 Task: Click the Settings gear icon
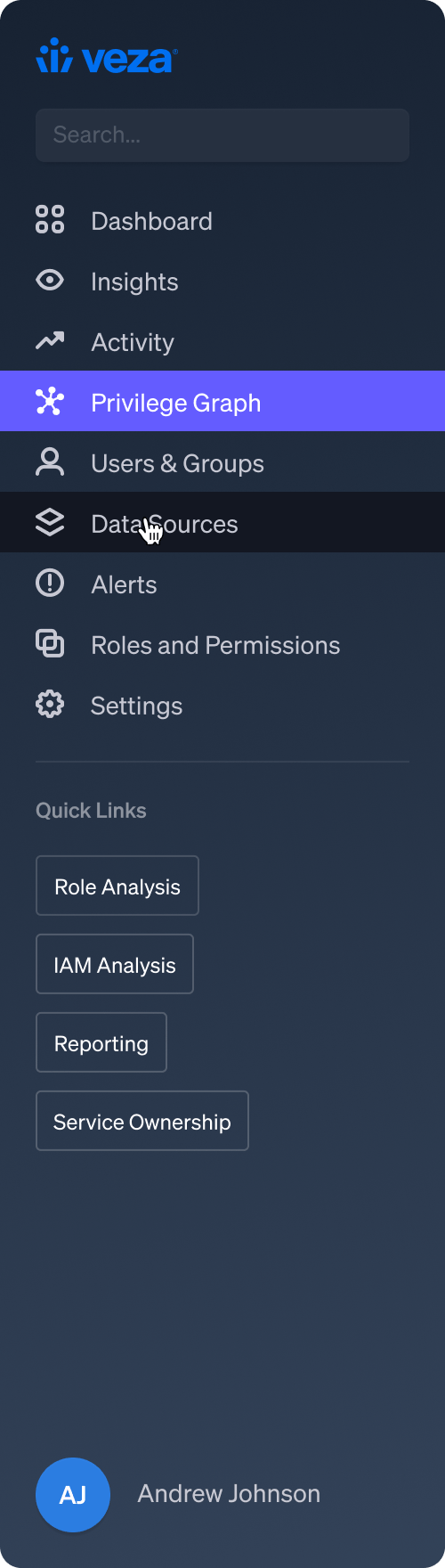pyautogui.click(x=50, y=705)
